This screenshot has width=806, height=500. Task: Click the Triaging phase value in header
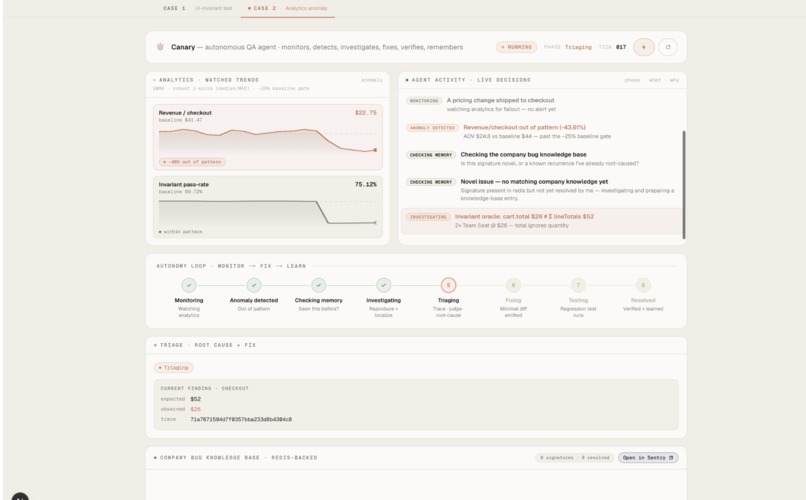(578, 47)
